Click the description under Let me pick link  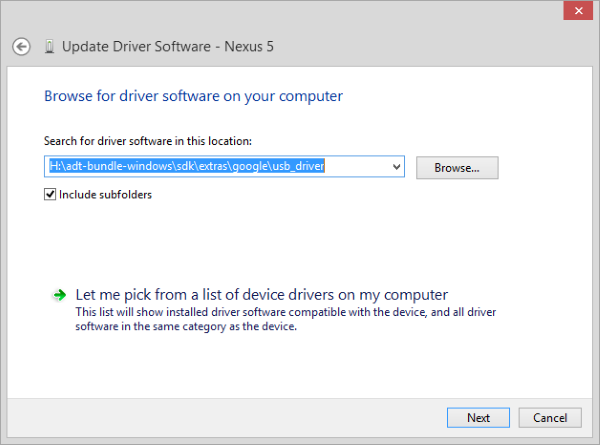[x=285, y=319]
